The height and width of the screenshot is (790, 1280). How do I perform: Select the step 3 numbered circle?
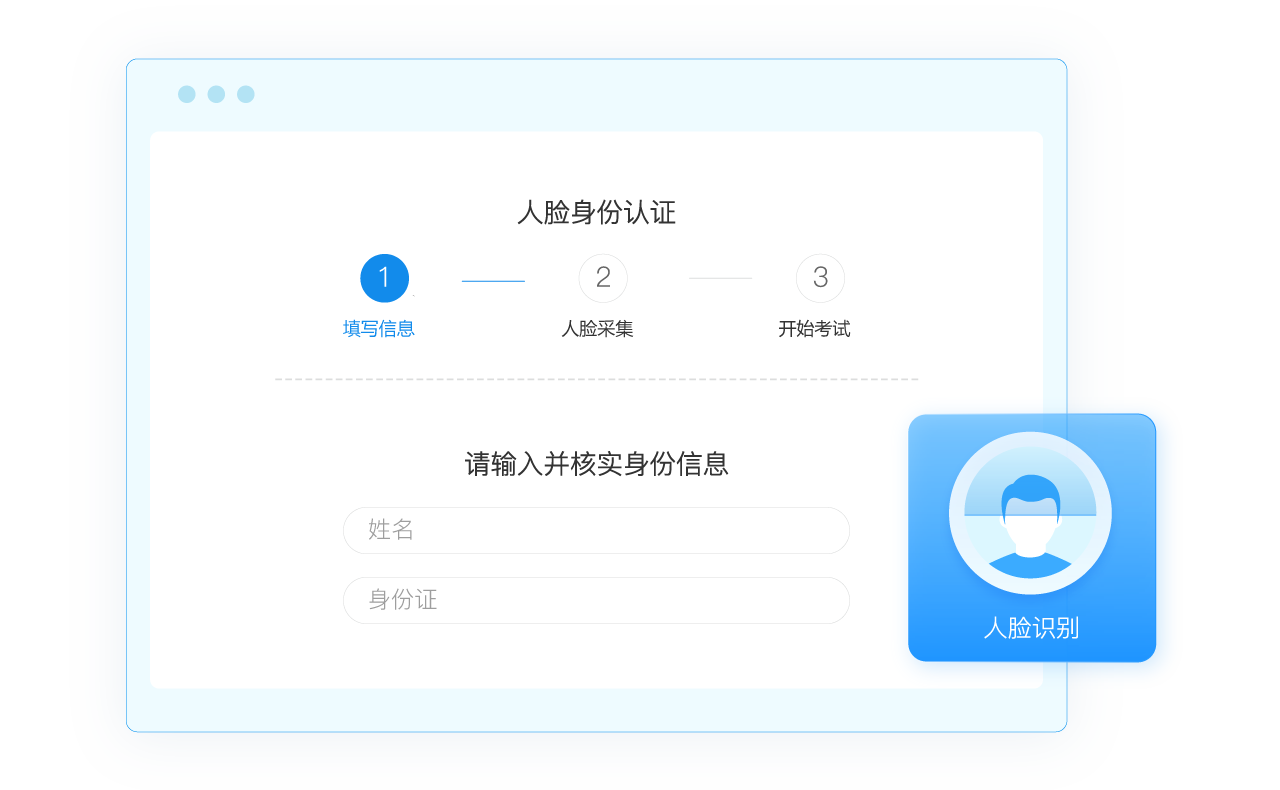pos(820,278)
